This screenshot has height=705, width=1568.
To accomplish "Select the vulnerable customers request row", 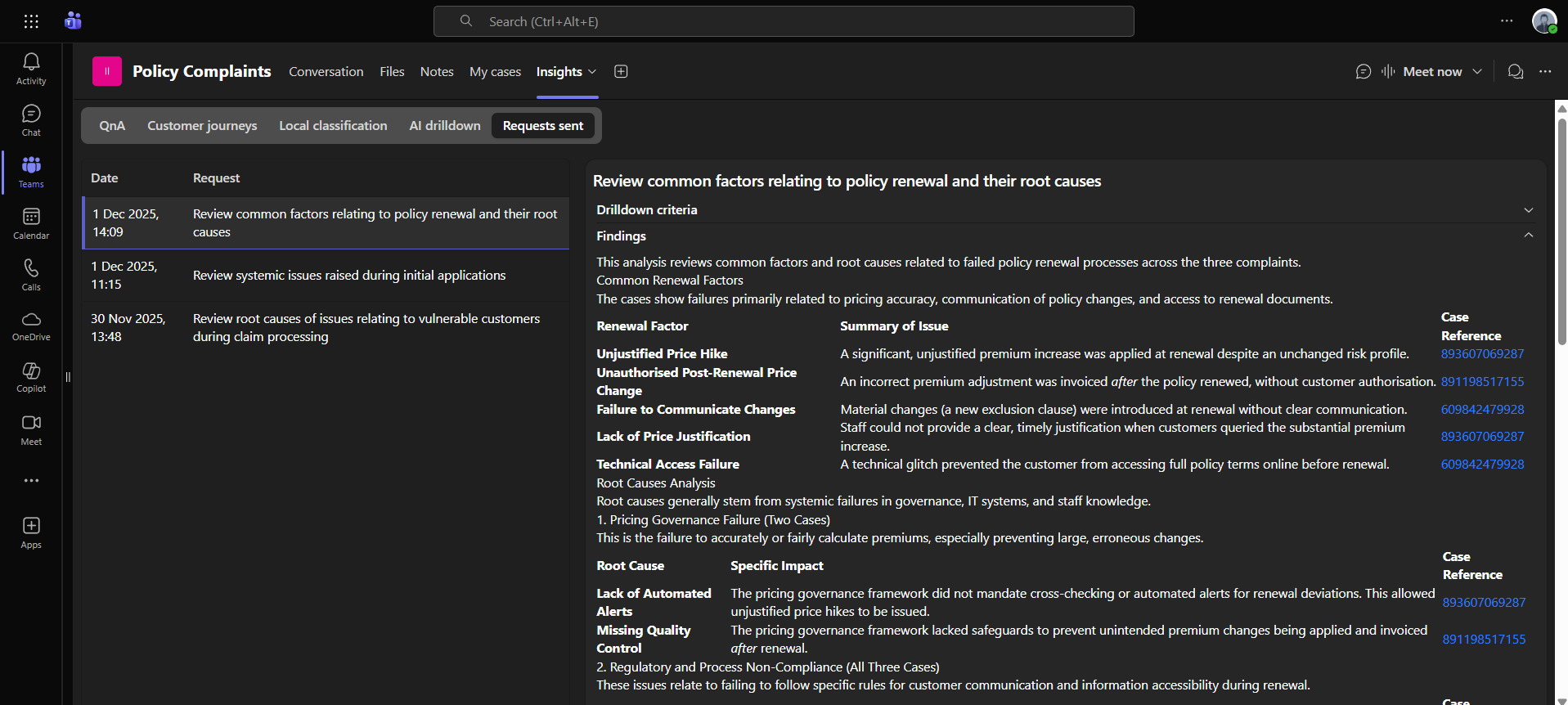I will [x=326, y=328].
